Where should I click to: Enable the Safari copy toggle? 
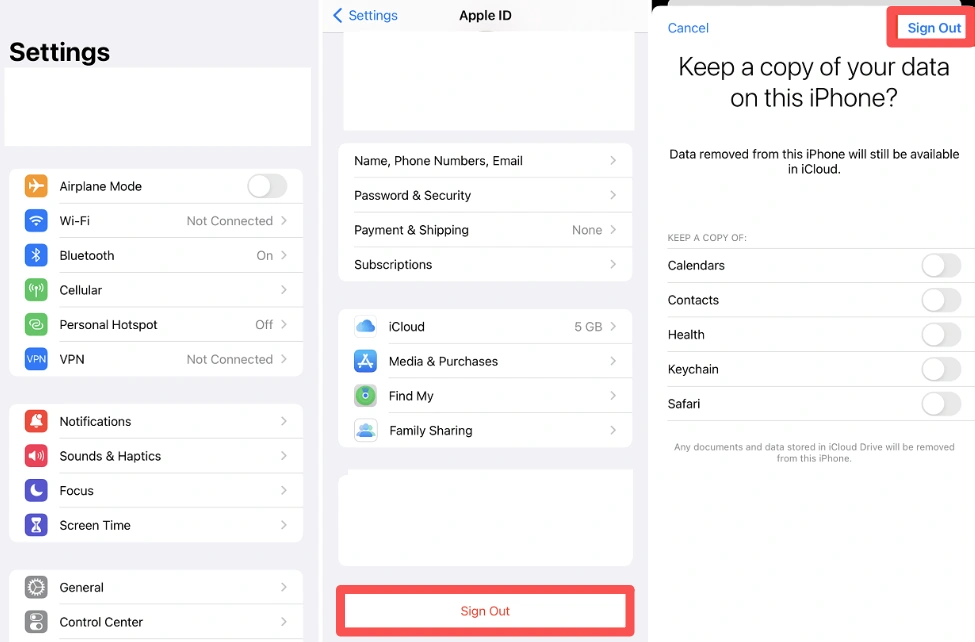tap(941, 404)
